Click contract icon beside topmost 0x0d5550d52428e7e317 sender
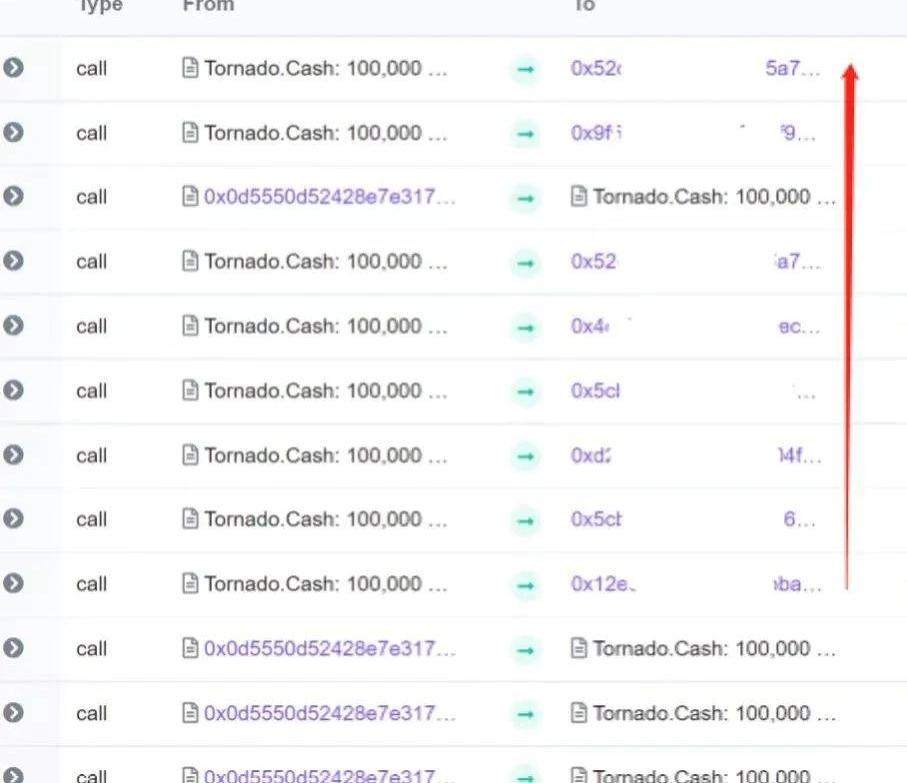 (x=190, y=197)
